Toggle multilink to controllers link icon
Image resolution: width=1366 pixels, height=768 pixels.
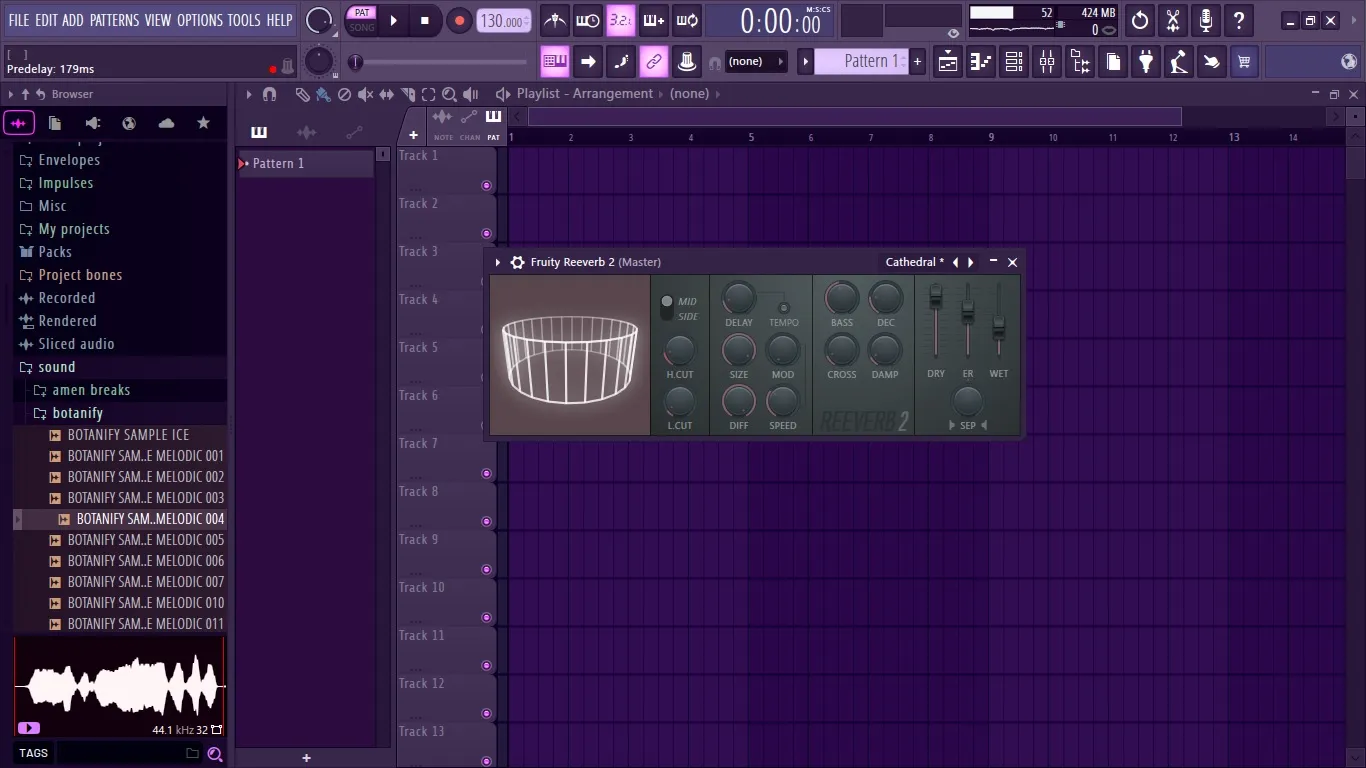(x=654, y=62)
